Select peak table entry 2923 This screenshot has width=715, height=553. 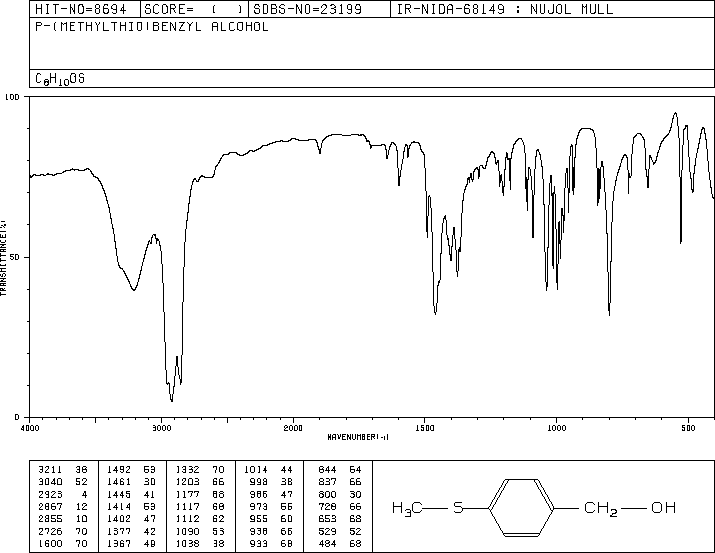50,494
